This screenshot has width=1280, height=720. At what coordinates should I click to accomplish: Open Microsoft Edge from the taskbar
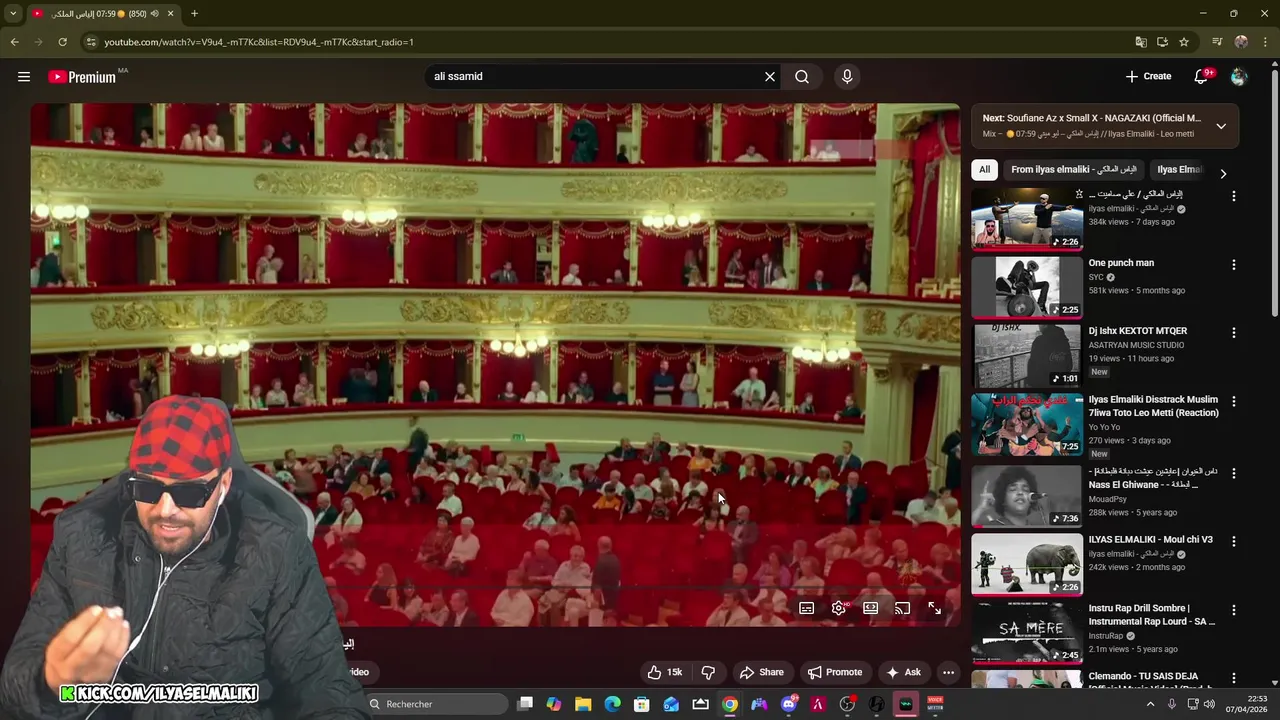pyautogui.click(x=612, y=704)
